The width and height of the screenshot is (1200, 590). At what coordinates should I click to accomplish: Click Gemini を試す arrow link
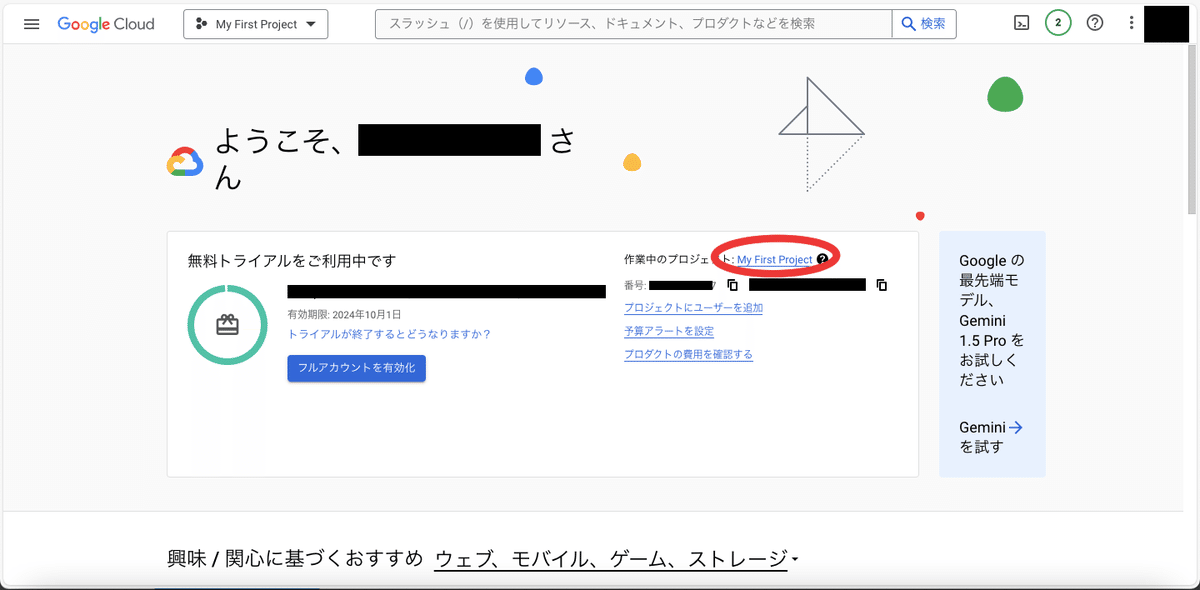coord(990,436)
